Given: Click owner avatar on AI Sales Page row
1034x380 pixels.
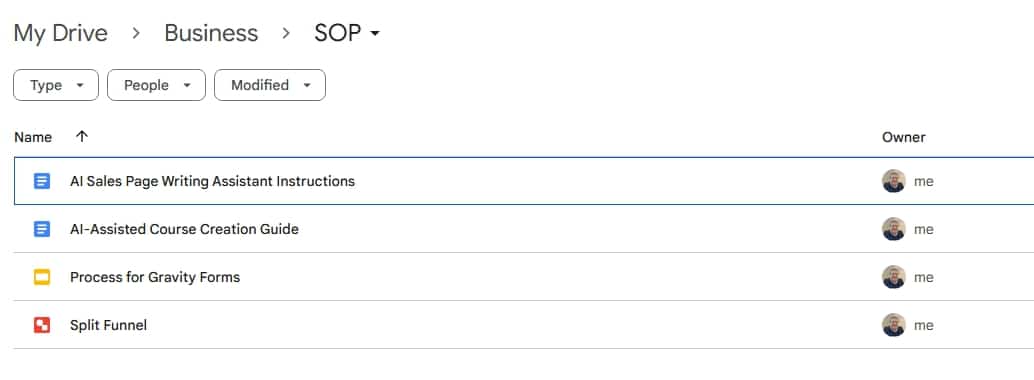Looking at the screenshot, I should click(x=894, y=181).
